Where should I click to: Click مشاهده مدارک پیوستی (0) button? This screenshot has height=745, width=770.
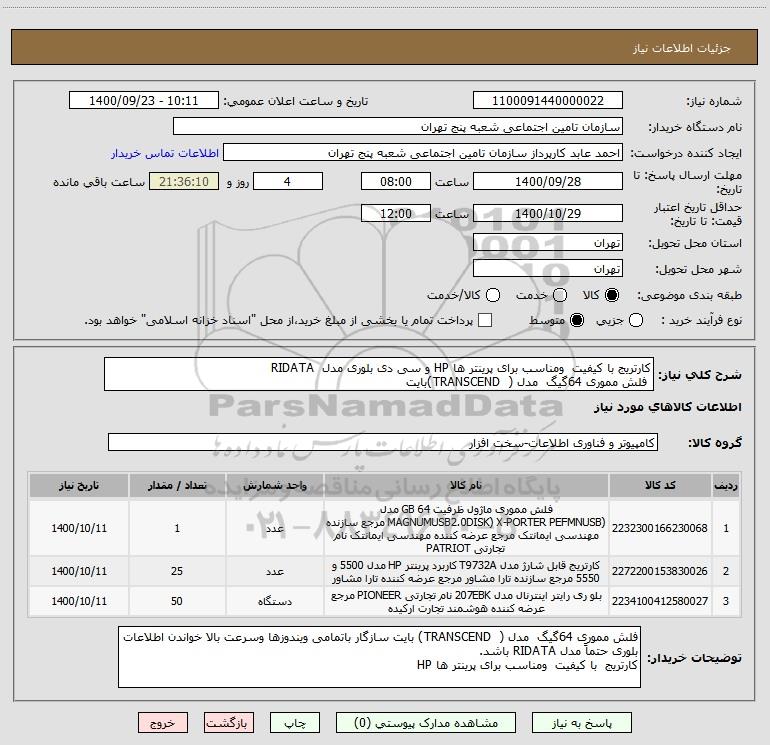pyautogui.click(x=426, y=723)
